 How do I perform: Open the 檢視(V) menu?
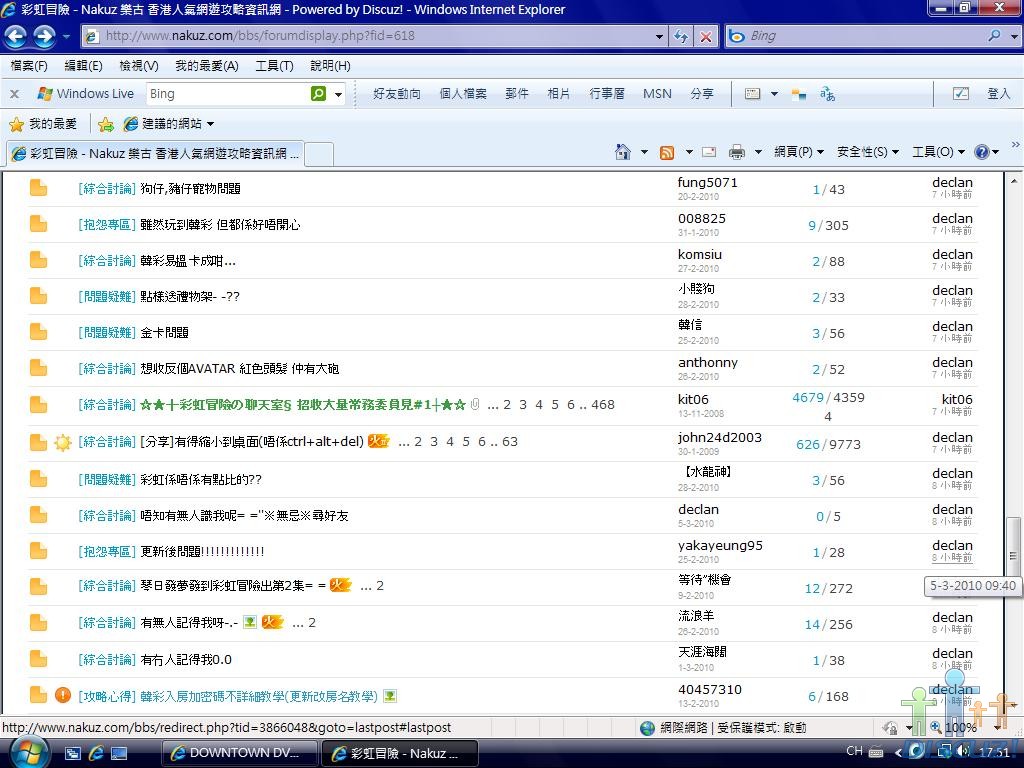138,66
